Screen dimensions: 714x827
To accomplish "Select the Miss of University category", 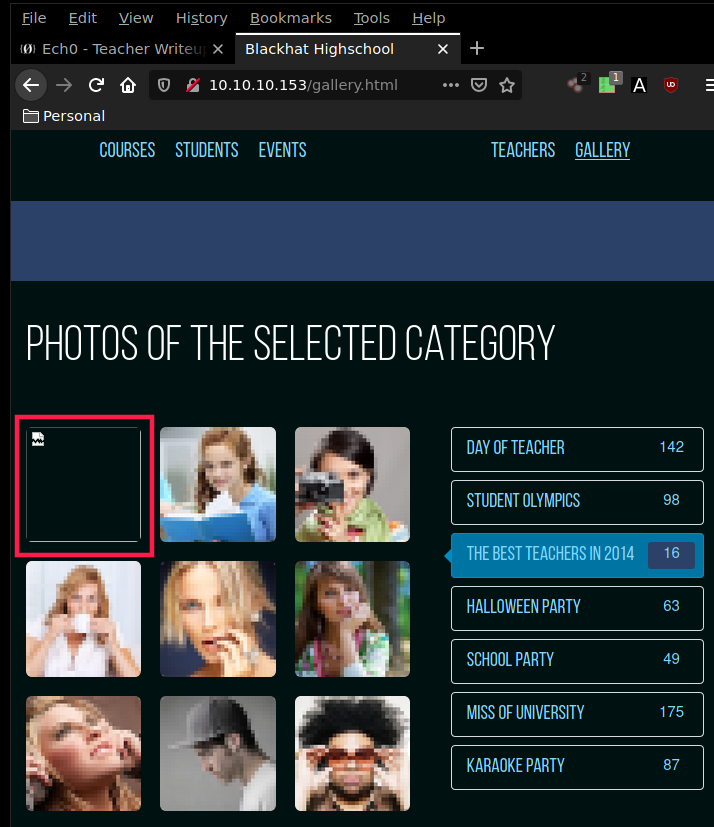I will pos(577,714).
